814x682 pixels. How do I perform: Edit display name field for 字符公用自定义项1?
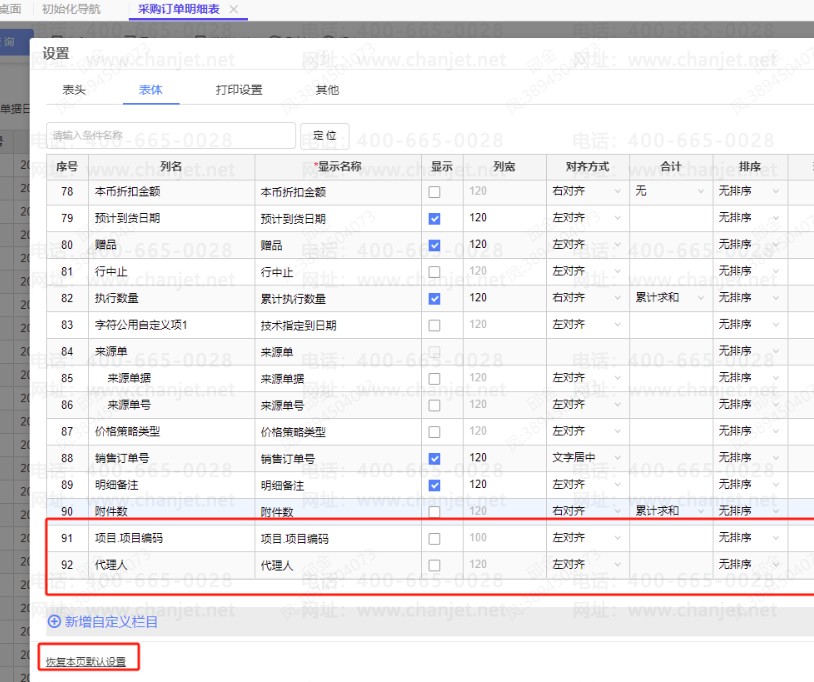(337, 325)
